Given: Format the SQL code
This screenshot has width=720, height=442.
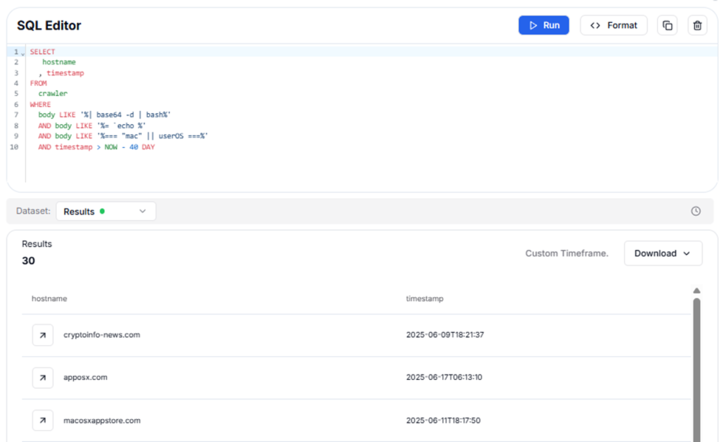Looking at the screenshot, I should coord(613,25).
